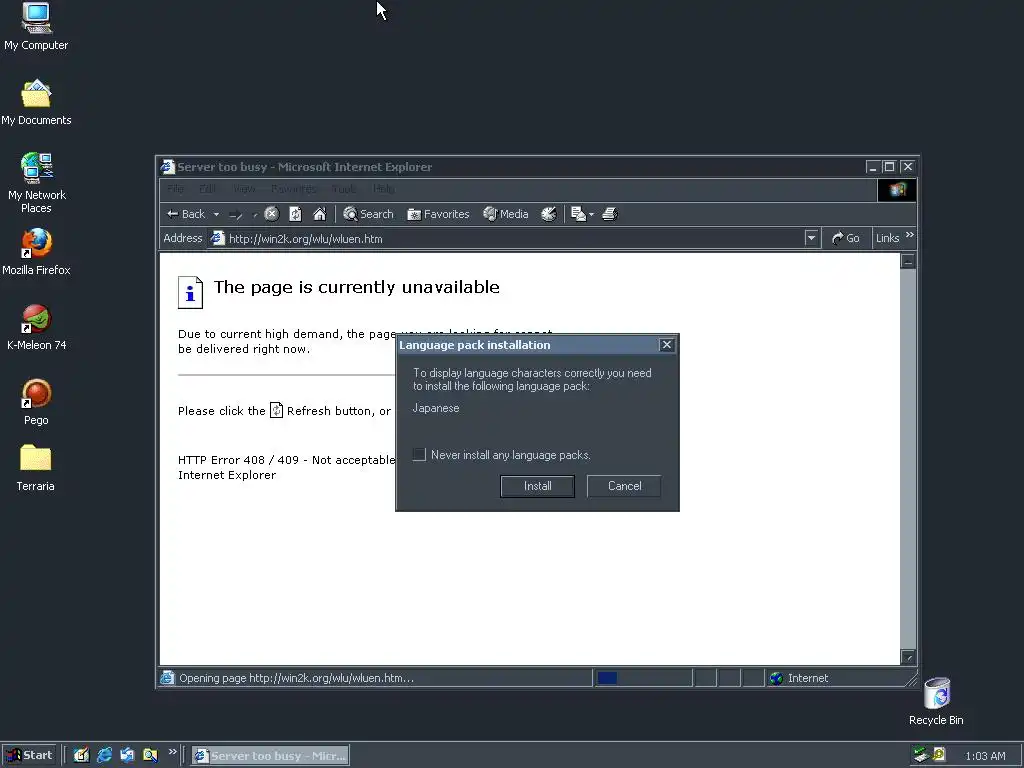This screenshot has height=768, width=1024.
Task: Click the scrollbar down arrow
Action: [908, 657]
